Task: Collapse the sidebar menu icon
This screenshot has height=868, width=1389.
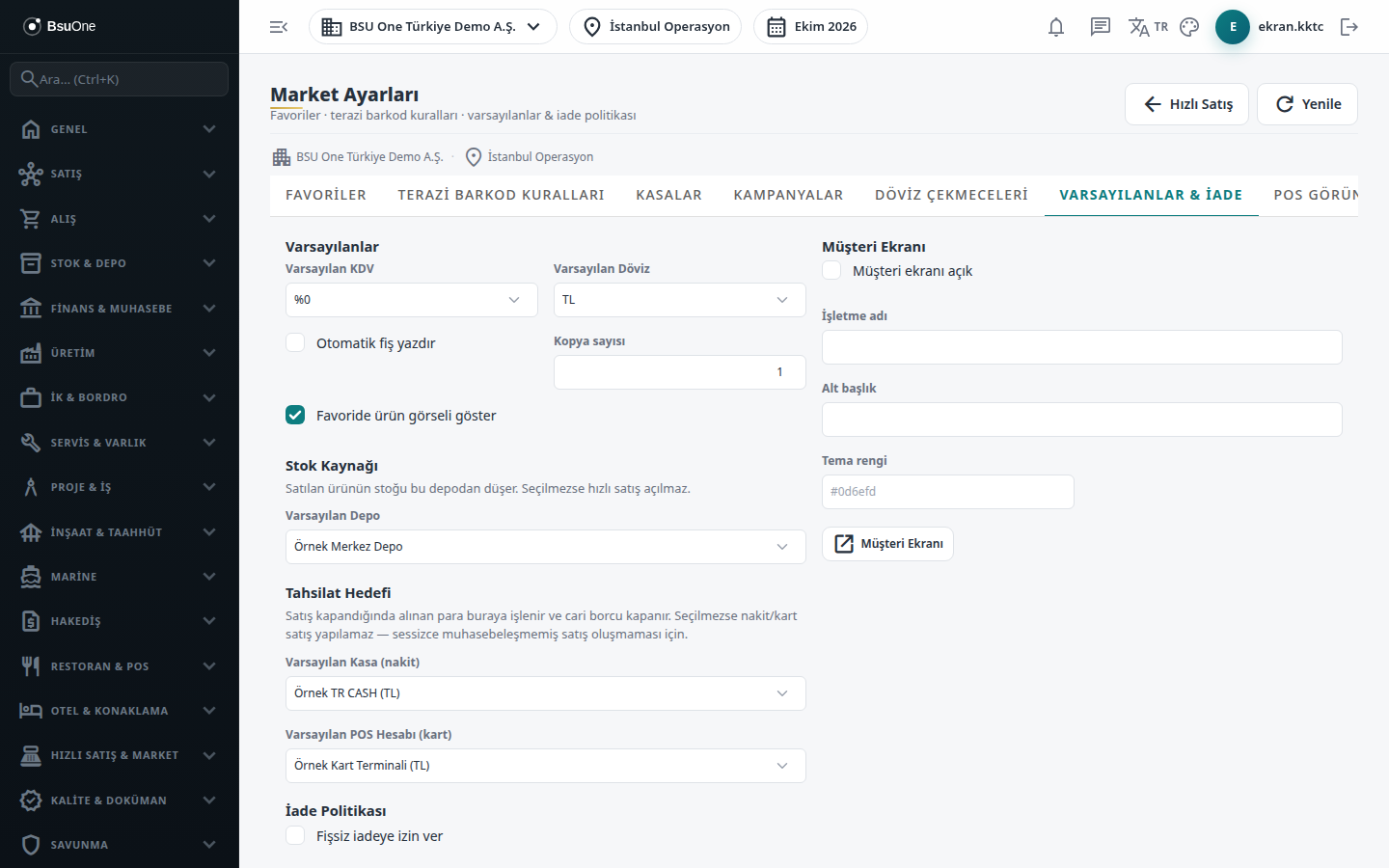Action: tap(279, 27)
